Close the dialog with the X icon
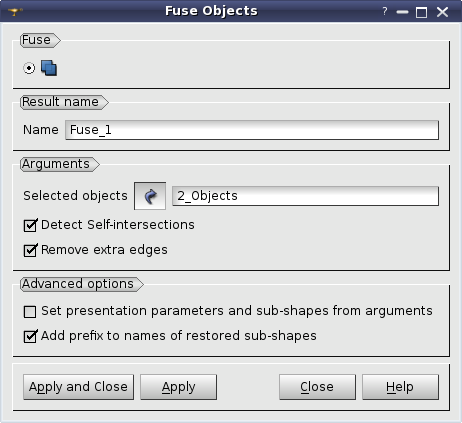This screenshot has height=423, width=462. click(443, 12)
